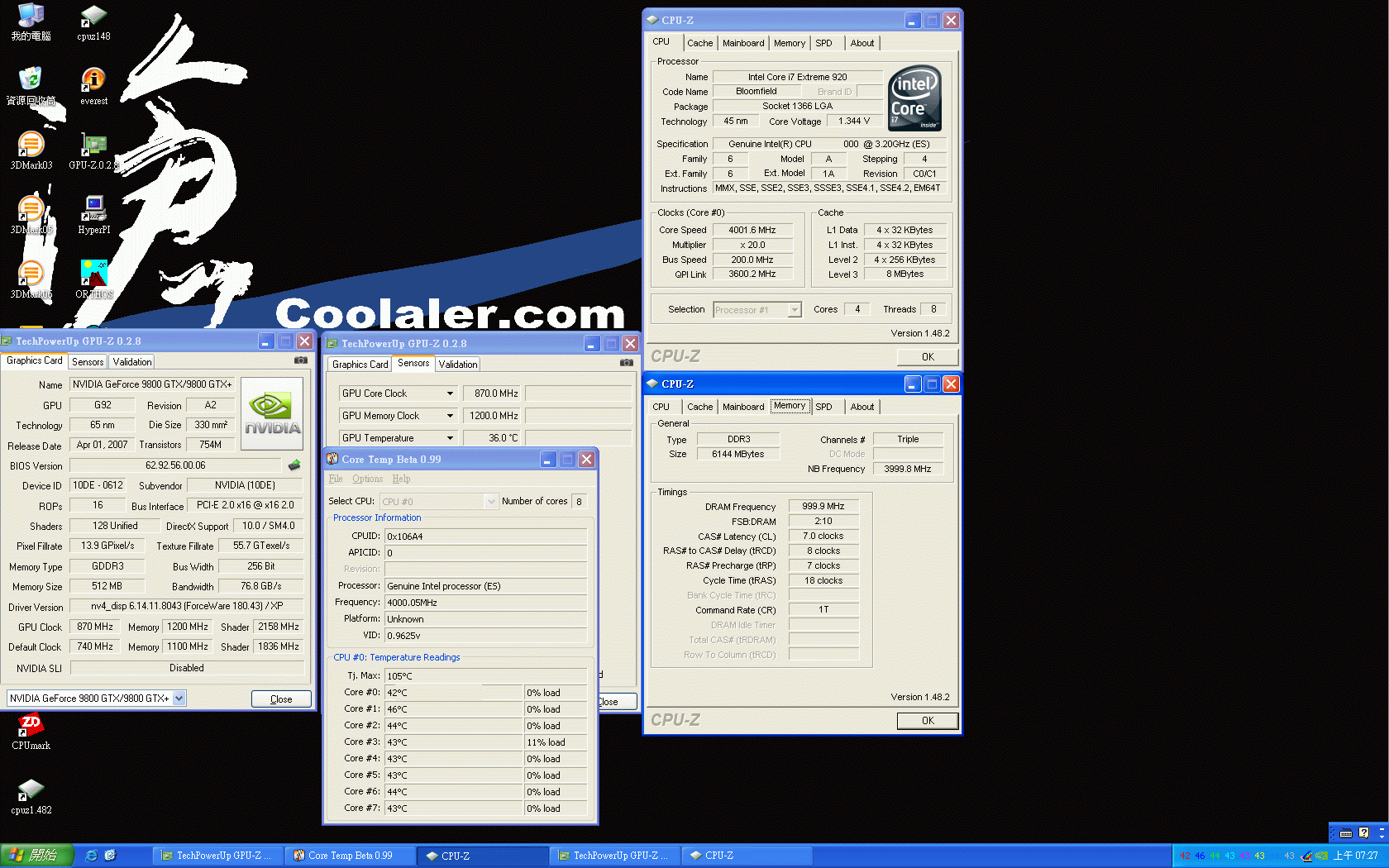Switch to the SPD tab in upper CPU-Z
1389x868 pixels.
(823, 43)
